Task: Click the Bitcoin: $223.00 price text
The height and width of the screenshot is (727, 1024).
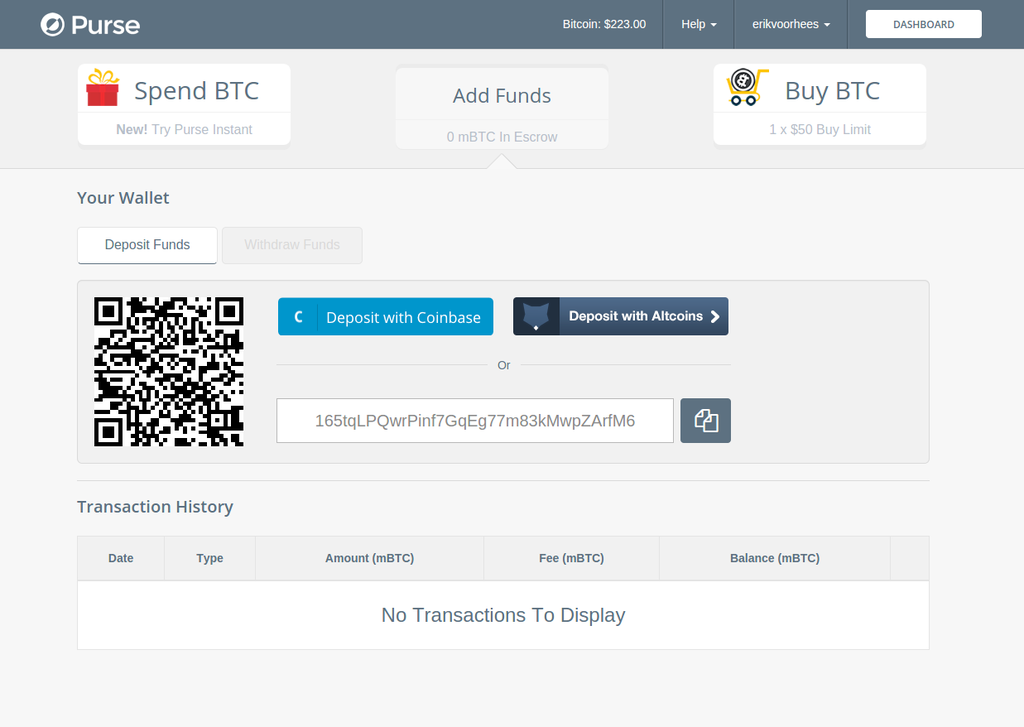Action: coord(604,24)
